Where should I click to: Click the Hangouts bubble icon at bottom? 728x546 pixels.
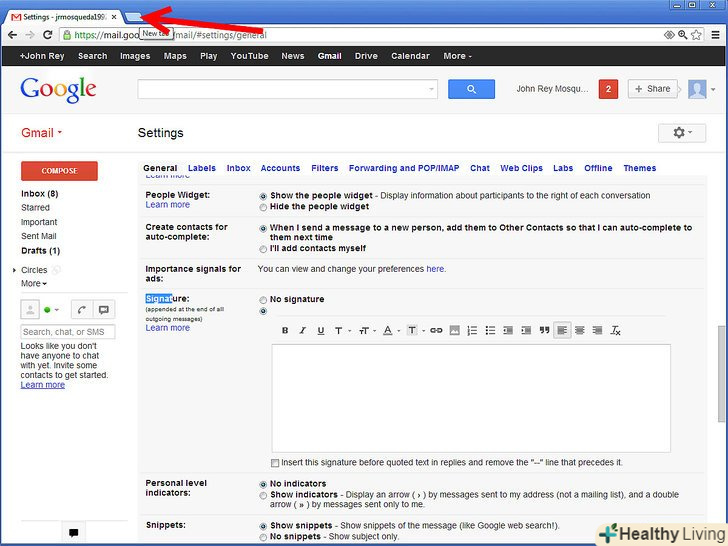(x=73, y=533)
